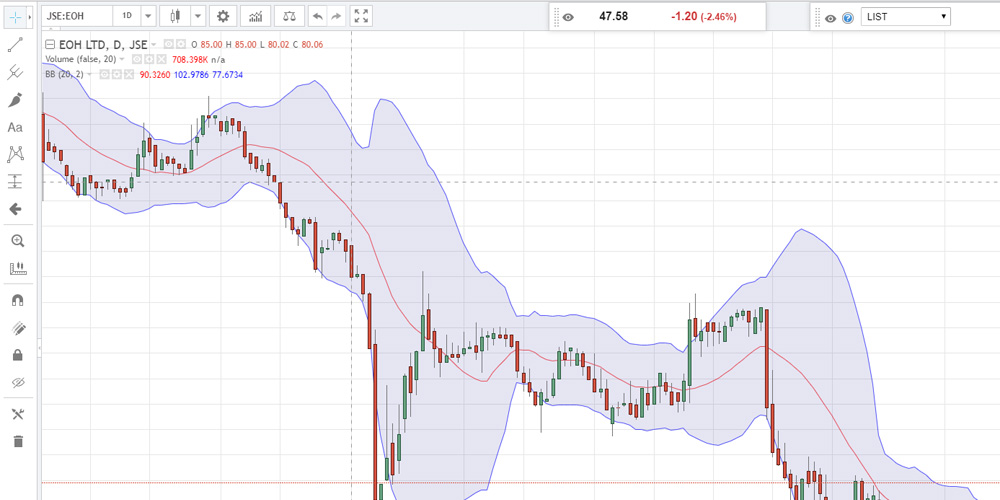Toggle hide all drawings eye icon
Image resolution: width=1000 pixels, height=500 pixels.
[x=15, y=383]
